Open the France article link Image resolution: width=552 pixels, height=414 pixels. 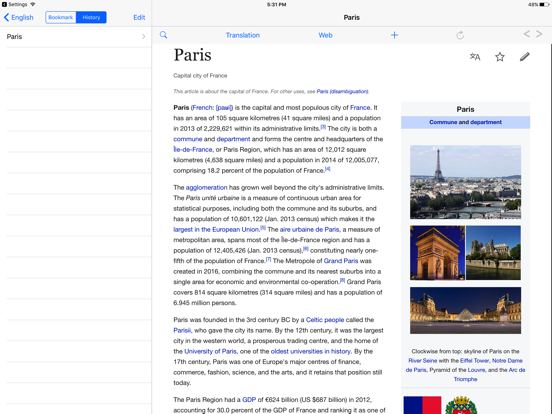pyautogui.click(x=360, y=108)
